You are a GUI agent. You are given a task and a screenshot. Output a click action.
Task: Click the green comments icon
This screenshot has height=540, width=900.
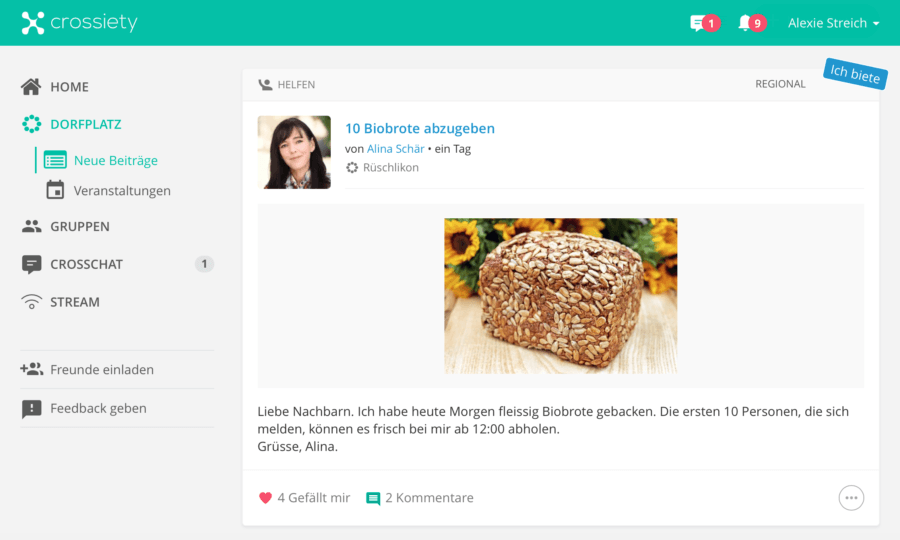click(373, 498)
